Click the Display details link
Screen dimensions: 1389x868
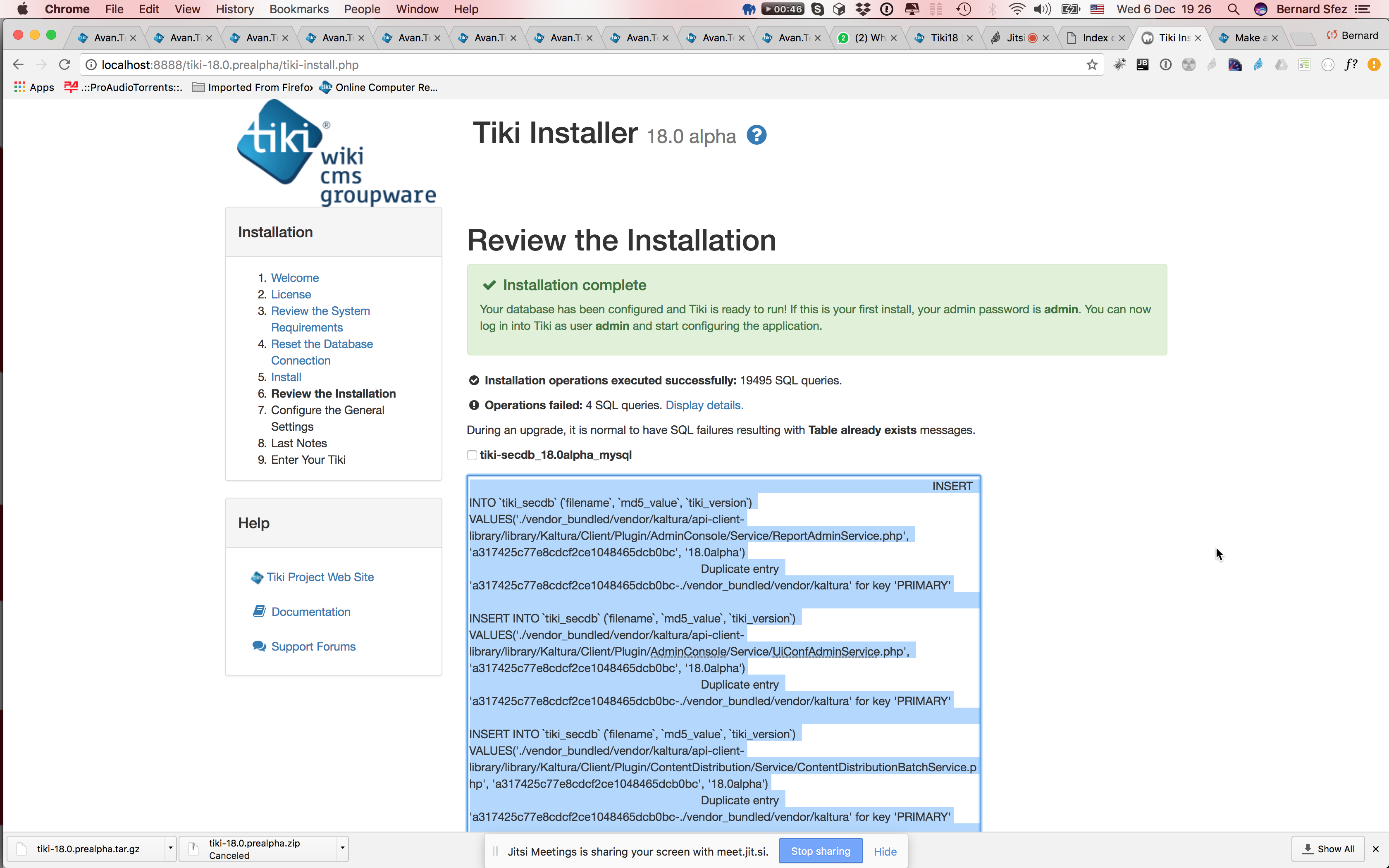click(x=704, y=405)
